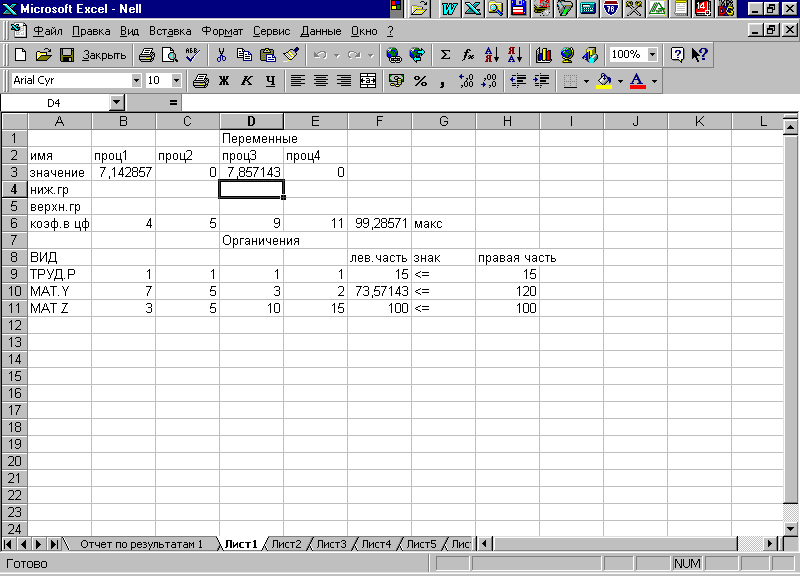Select row 10 header
The height and width of the screenshot is (576, 800).
[x=14, y=291]
